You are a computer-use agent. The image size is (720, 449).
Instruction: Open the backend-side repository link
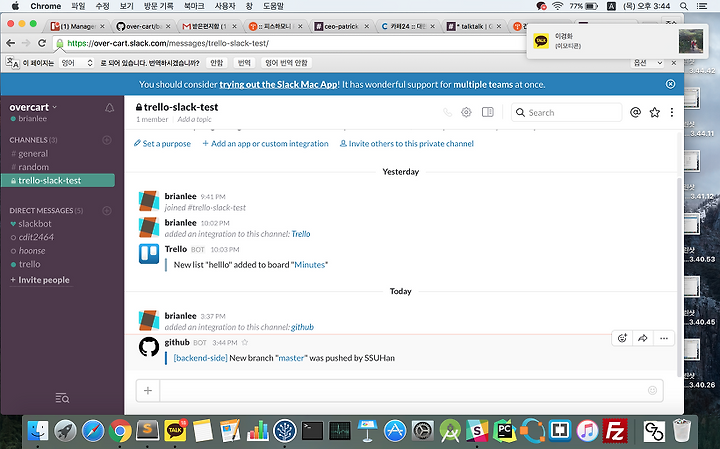(x=200, y=358)
